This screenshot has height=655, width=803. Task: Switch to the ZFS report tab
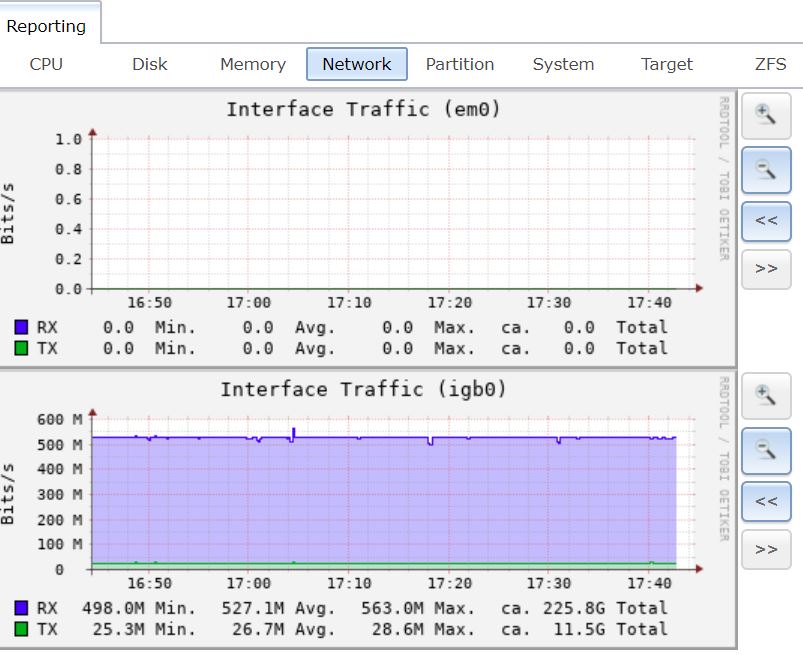pos(770,64)
